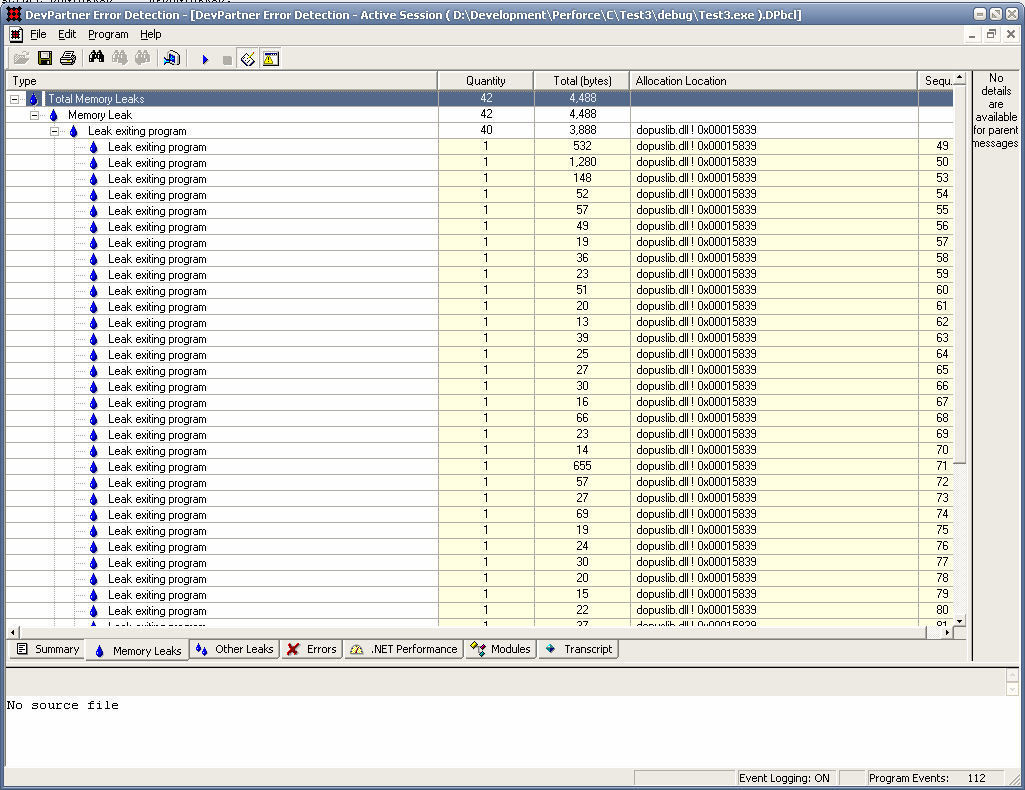This screenshot has height=790, width=1025.
Task: Click the blue Start program arrow
Action: point(205,60)
